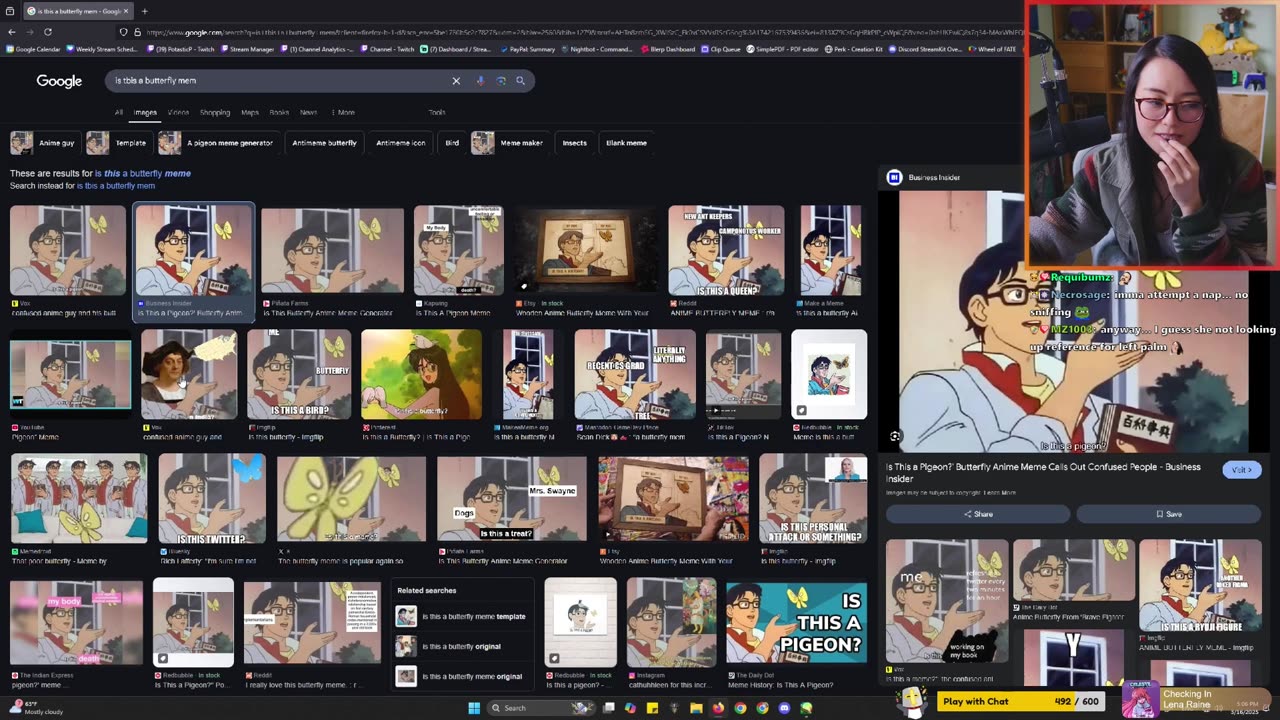Open related search 'butterfly meme template'
Image resolution: width=1280 pixels, height=720 pixels.
[462, 616]
